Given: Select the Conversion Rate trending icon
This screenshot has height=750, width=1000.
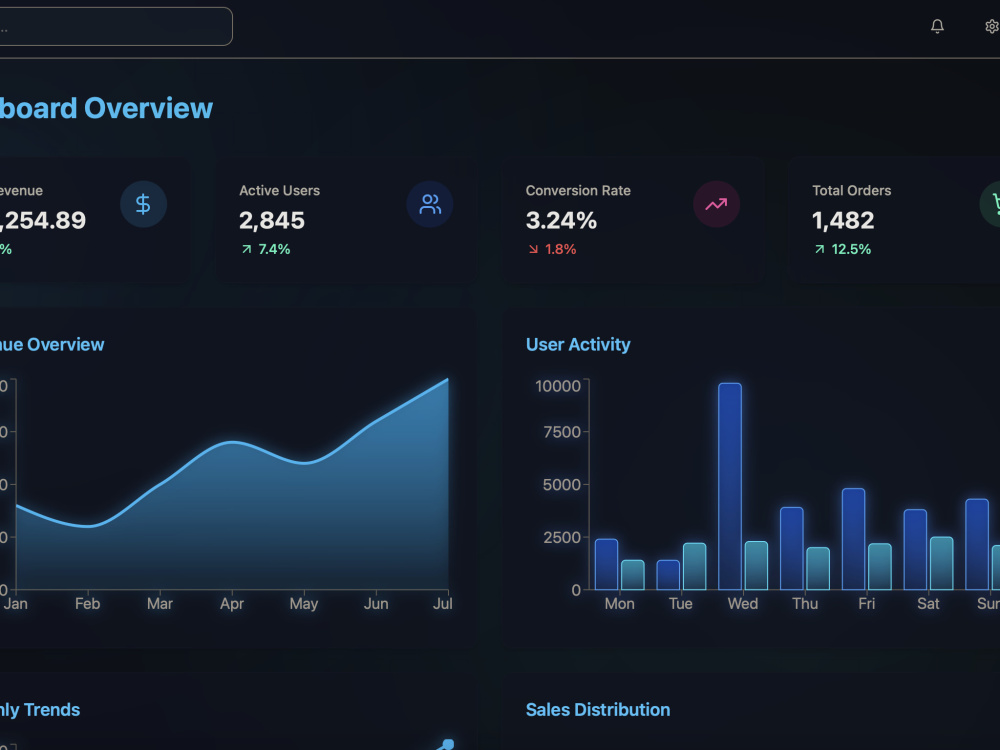Looking at the screenshot, I should (716, 204).
